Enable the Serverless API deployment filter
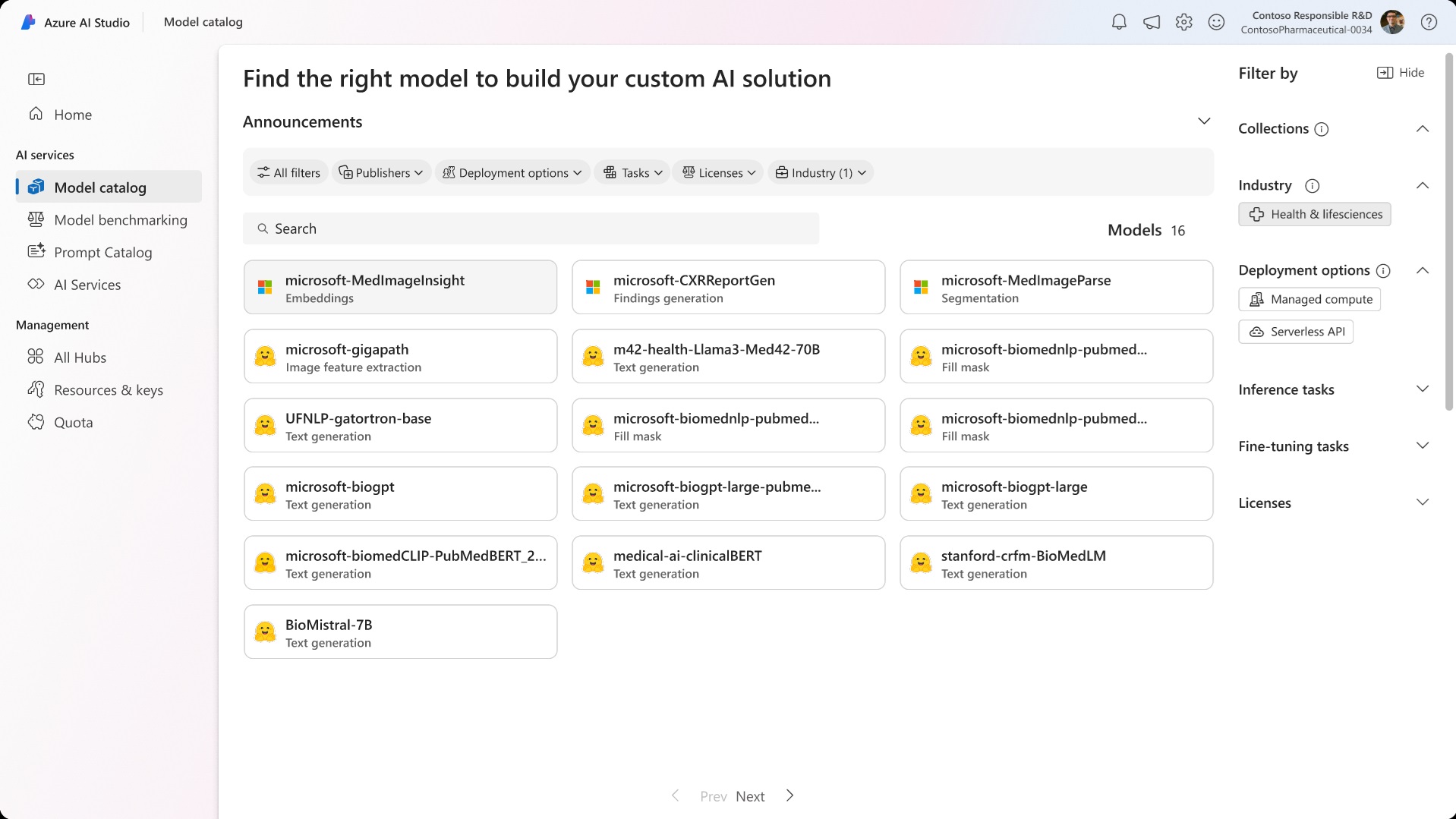Image resolution: width=1456 pixels, height=819 pixels. pyautogui.click(x=1295, y=331)
